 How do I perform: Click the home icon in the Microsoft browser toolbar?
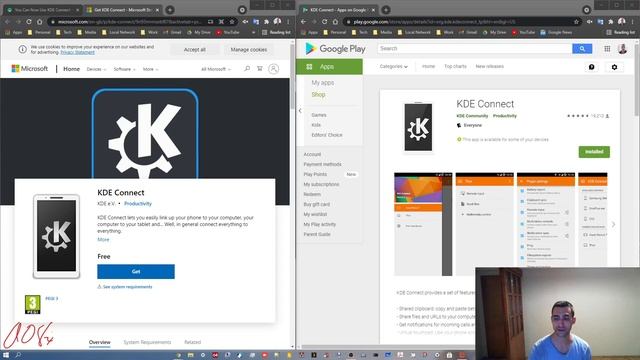[40, 22]
